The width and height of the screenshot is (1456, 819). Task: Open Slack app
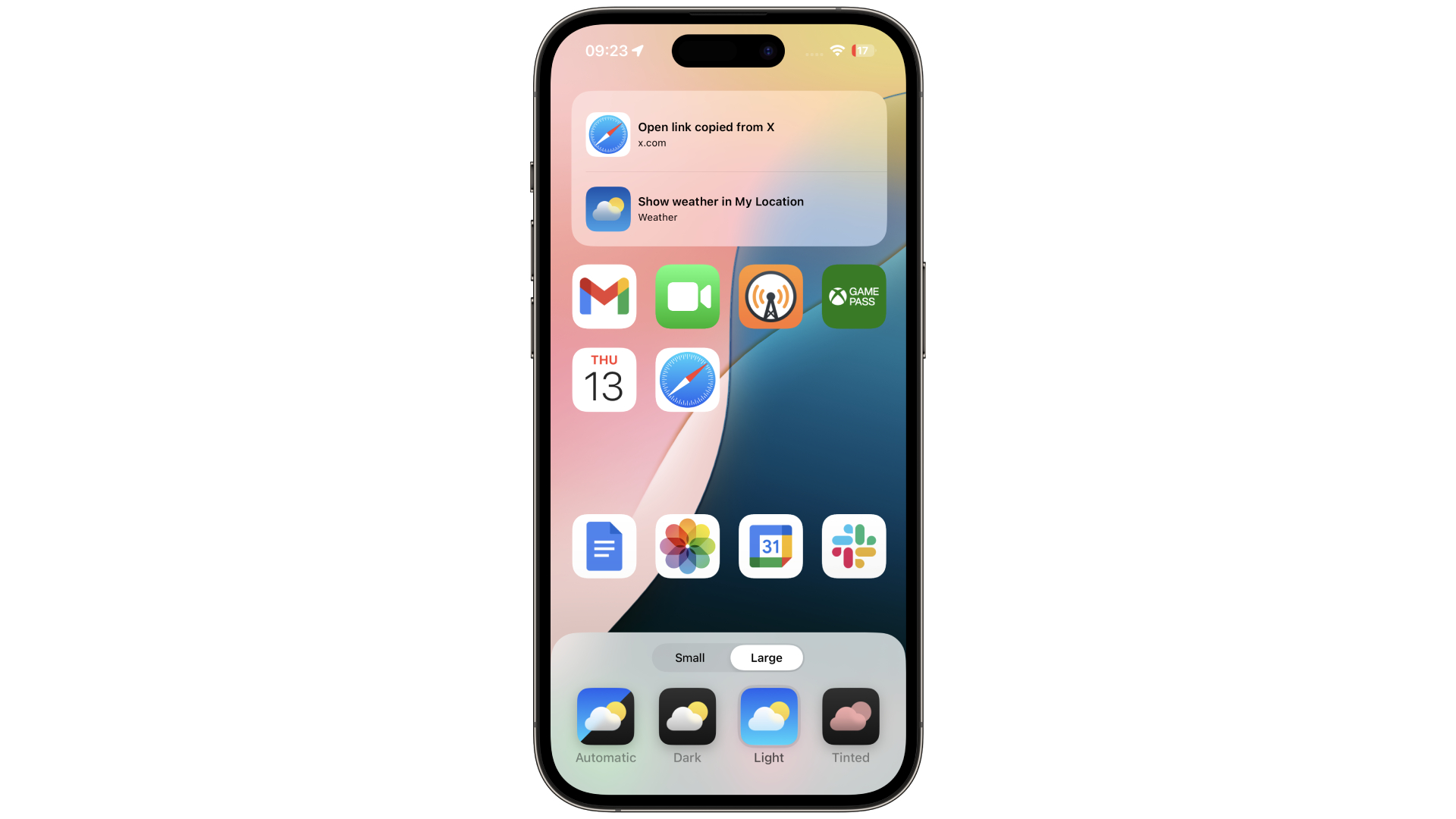(853, 545)
